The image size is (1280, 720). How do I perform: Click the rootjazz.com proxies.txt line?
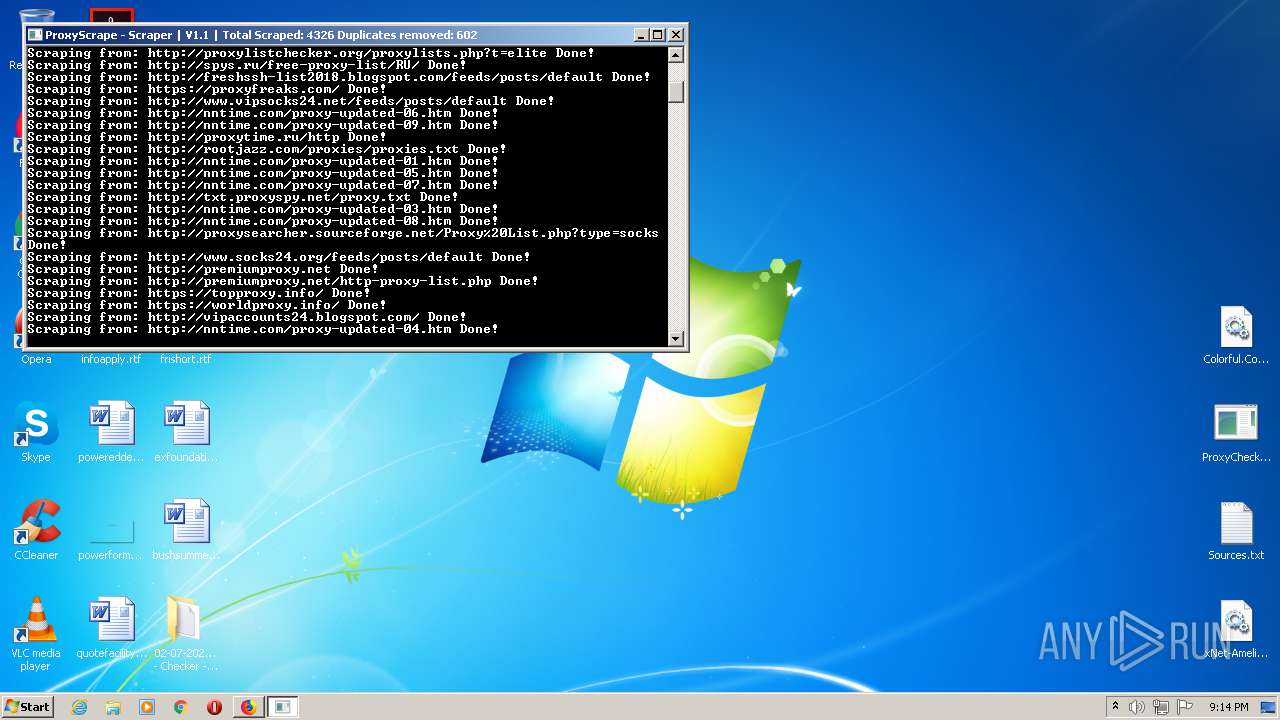coord(267,149)
